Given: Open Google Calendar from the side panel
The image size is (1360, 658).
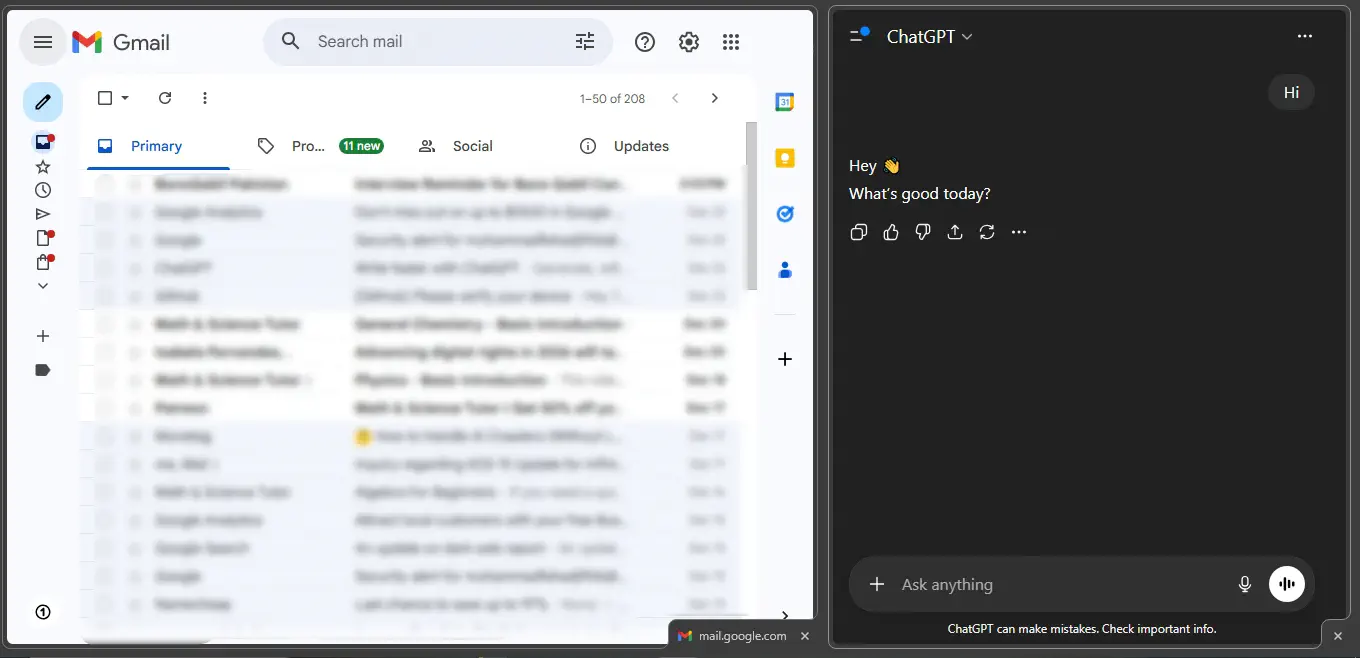Looking at the screenshot, I should click(785, 101).
